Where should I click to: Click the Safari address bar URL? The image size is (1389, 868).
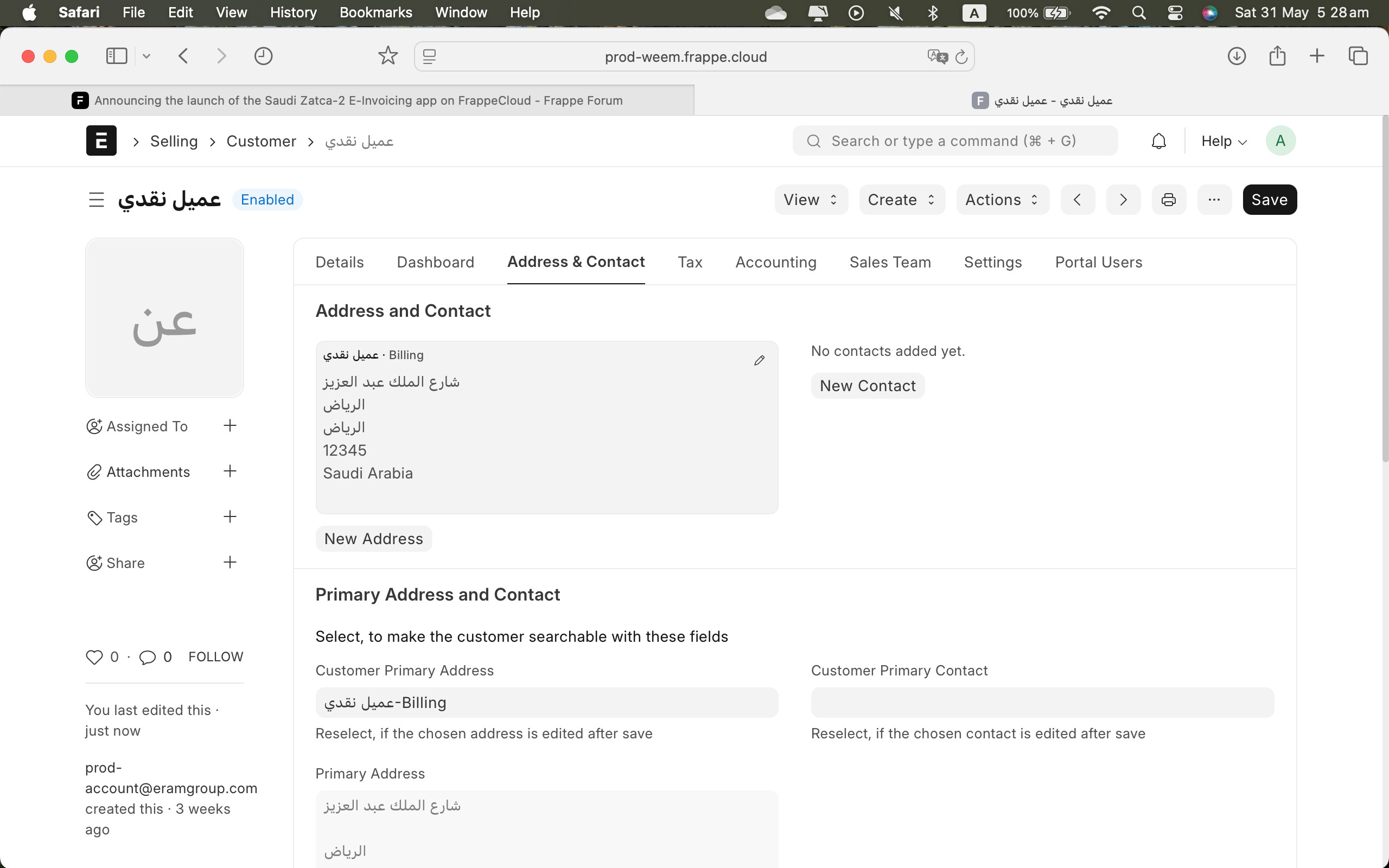tap(686, 57)
